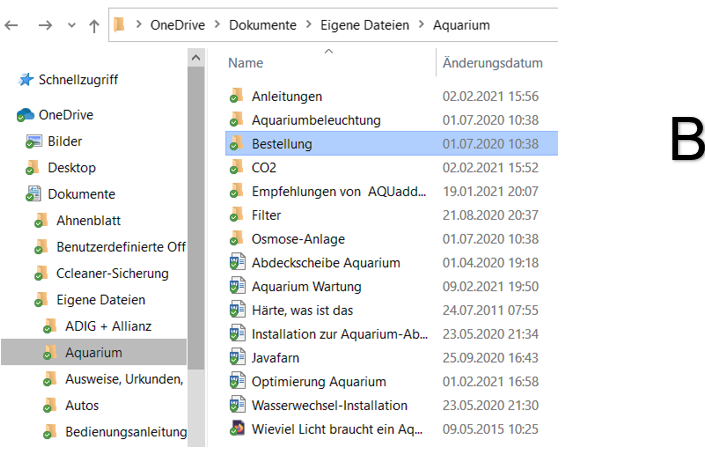Click the Javafarn Word document icon
The width and height of the screenshot is (705, 451).
[x=237, y=357]
